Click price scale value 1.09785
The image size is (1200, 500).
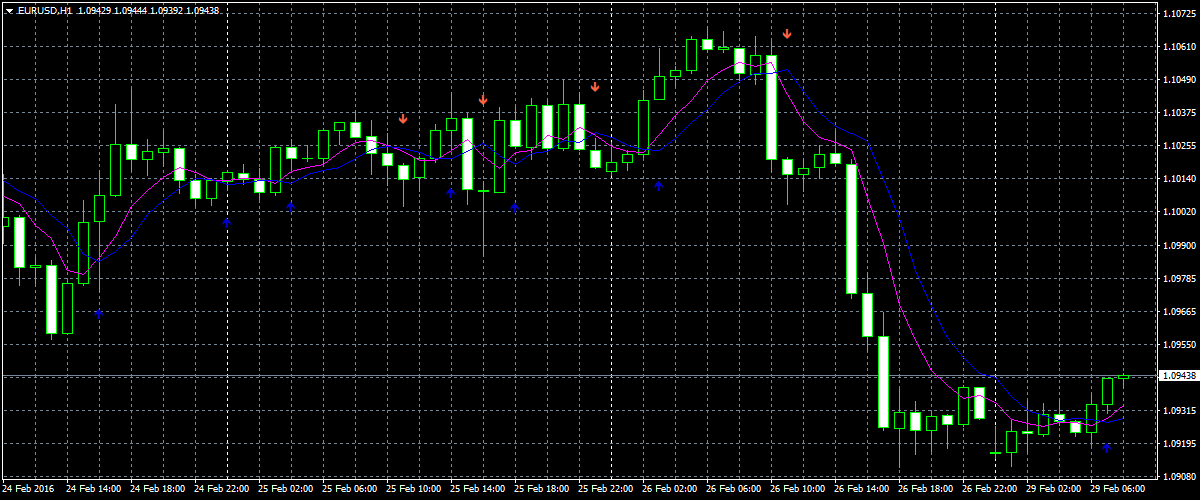1179,278
